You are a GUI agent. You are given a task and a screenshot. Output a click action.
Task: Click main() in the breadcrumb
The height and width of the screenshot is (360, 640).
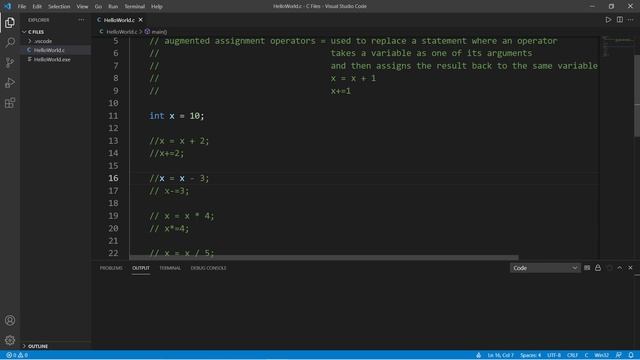coord(159,31)
